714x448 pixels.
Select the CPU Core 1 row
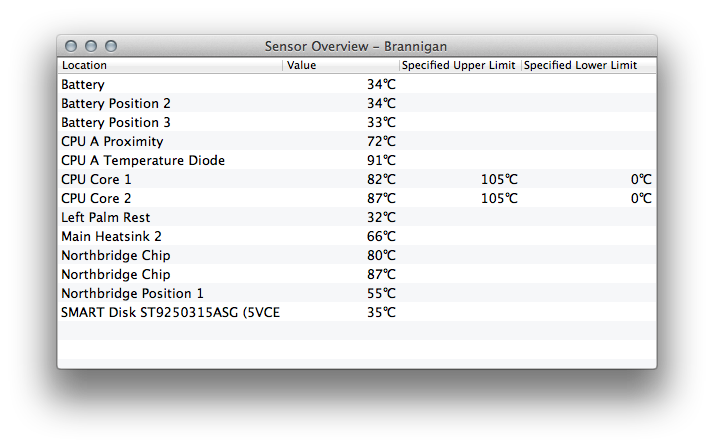click(357, 179)
